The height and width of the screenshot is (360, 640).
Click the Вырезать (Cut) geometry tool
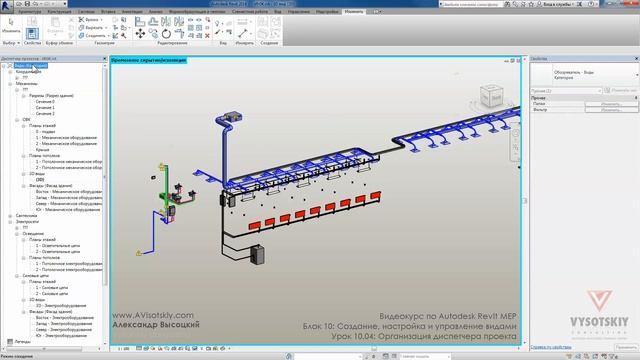pos(92,27)
